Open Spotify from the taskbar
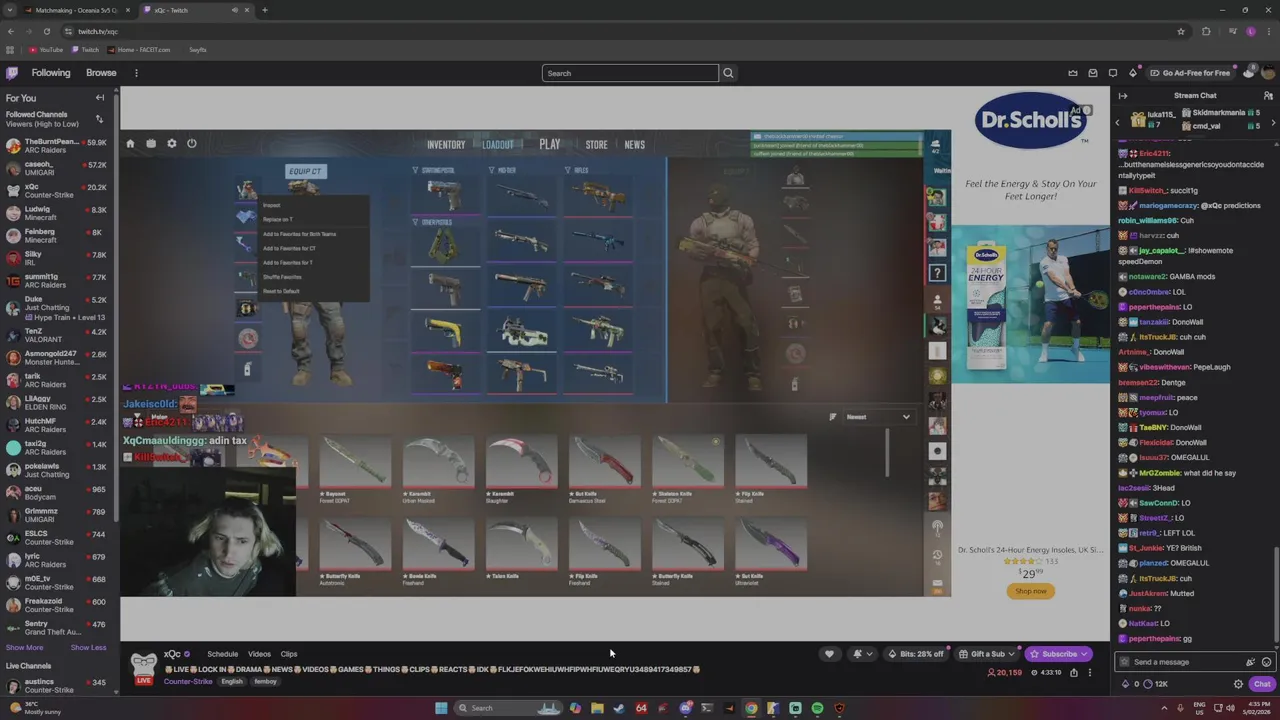Viewport: 1280px width, 720px height. [817, 708]
